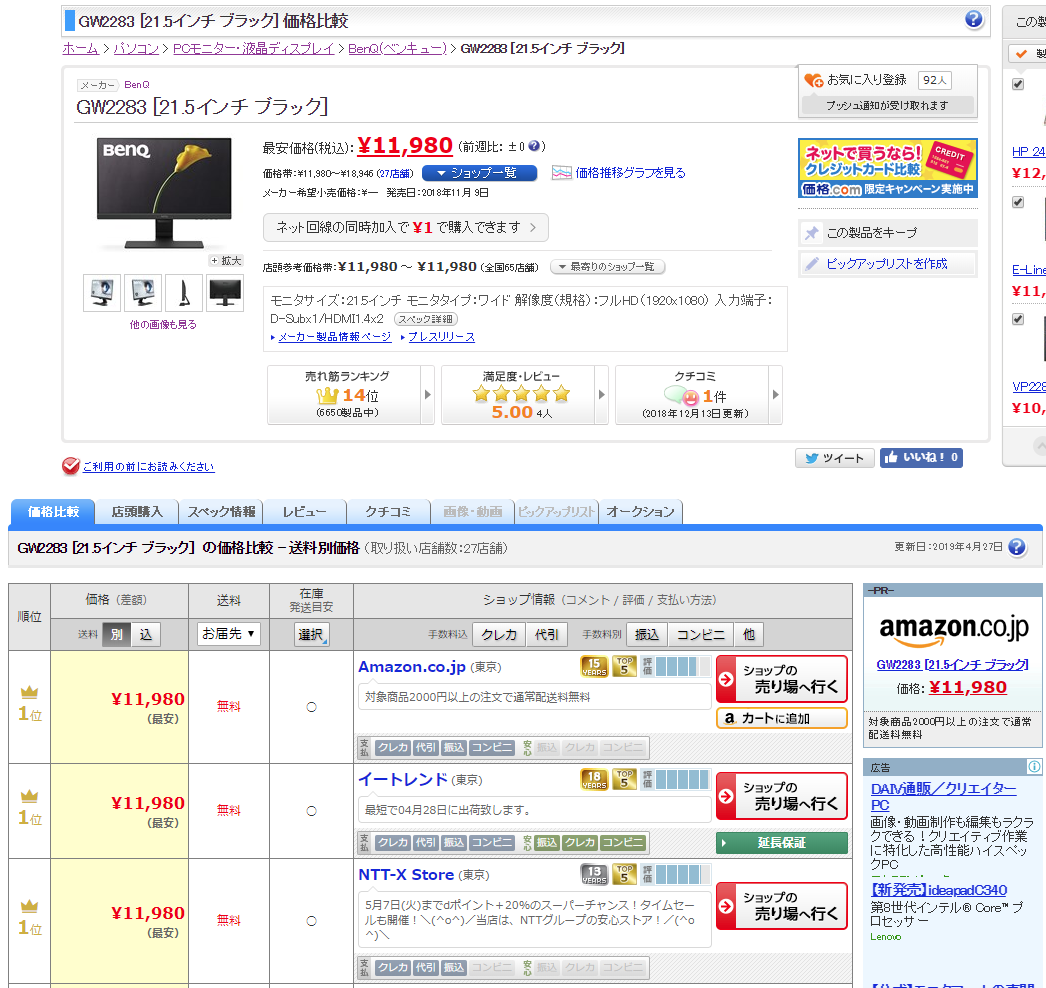1046x988 pixels.
Task: Click the speech bubble kuchikomi icon
Action: pos(681,396)
